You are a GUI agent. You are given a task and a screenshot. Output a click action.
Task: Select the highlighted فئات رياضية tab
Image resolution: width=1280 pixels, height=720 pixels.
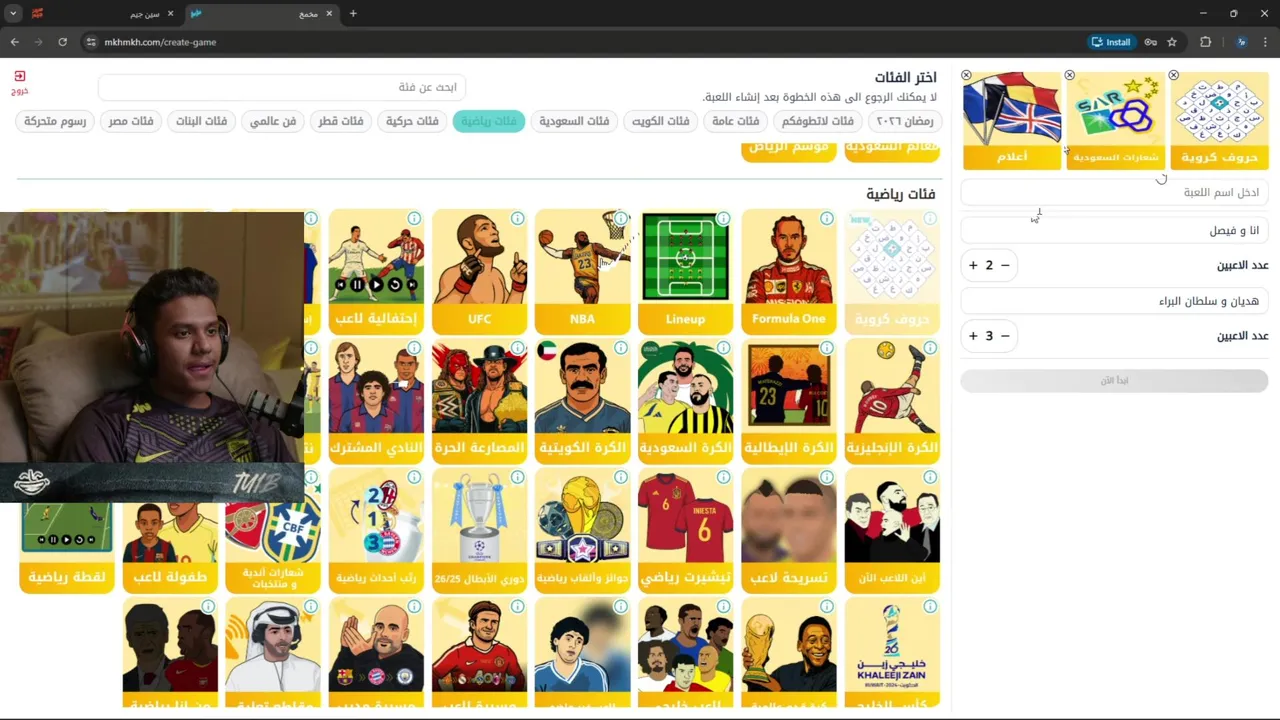[x=489, y=121]
